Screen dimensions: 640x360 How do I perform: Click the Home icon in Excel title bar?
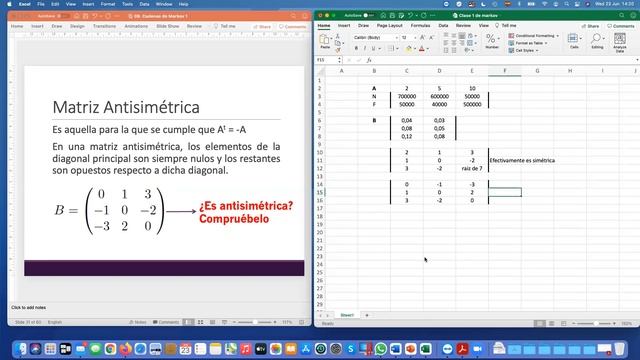(x=383, y=16)
